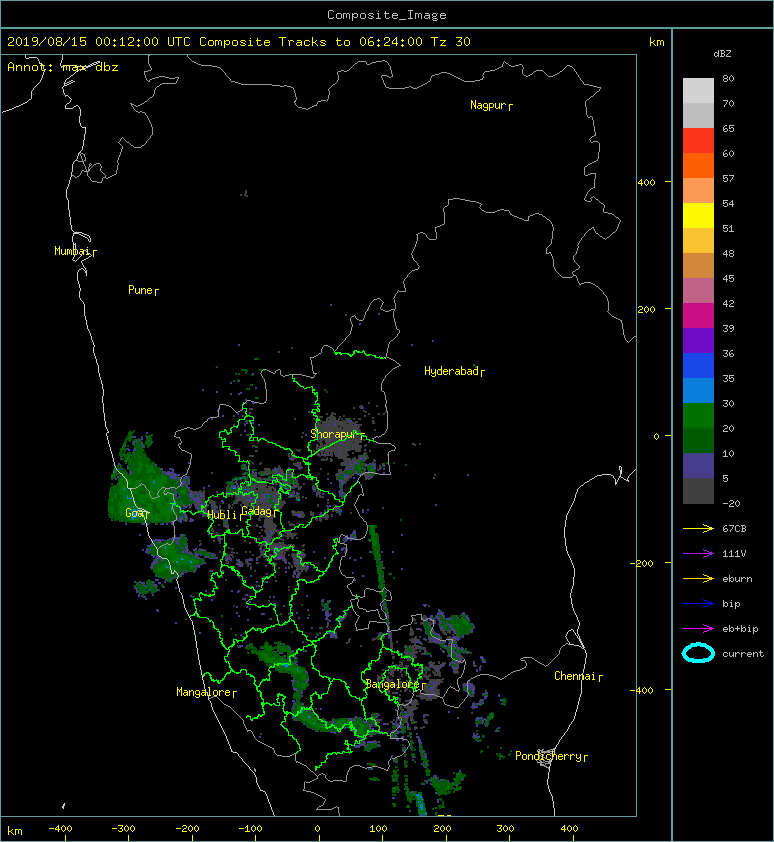The height and width of the screenshot is (842, 774).
Task: Click the 39 dBZ purple swatch
Action: pyautogui.click(x=698, y=340)
